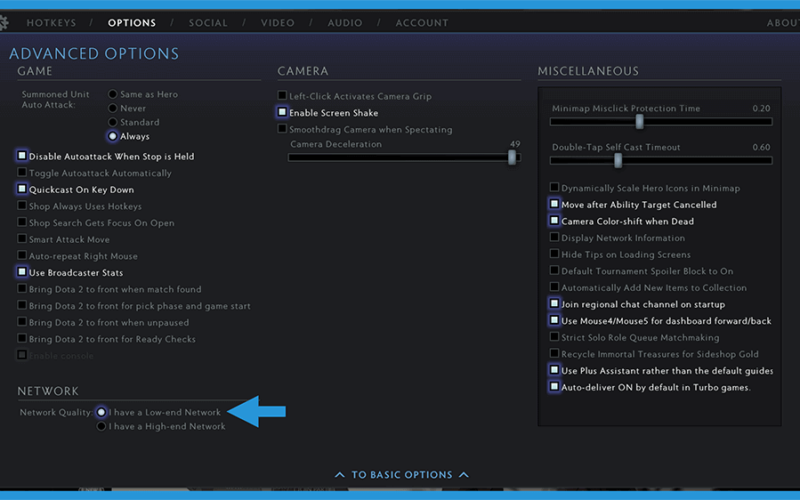Check the Enable console option
Viewport: 800px width, 500px height.
click(x=22, y=355)
